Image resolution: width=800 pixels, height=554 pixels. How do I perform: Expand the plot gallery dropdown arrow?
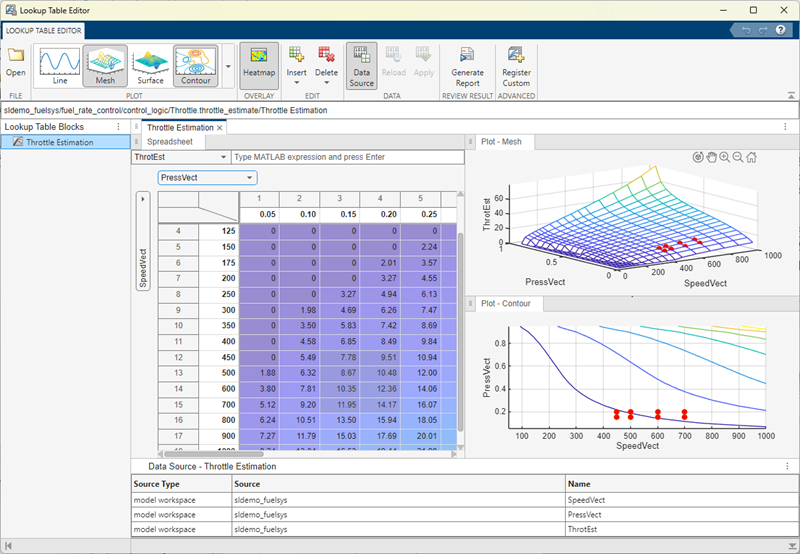[229, 66]
